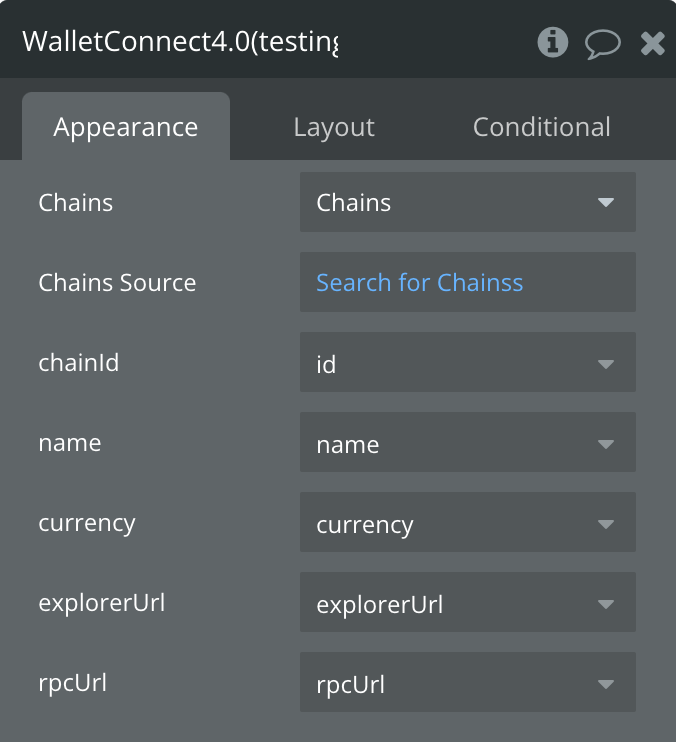
Task: Expand the chainId field dropdown
Action: [467, 364]
